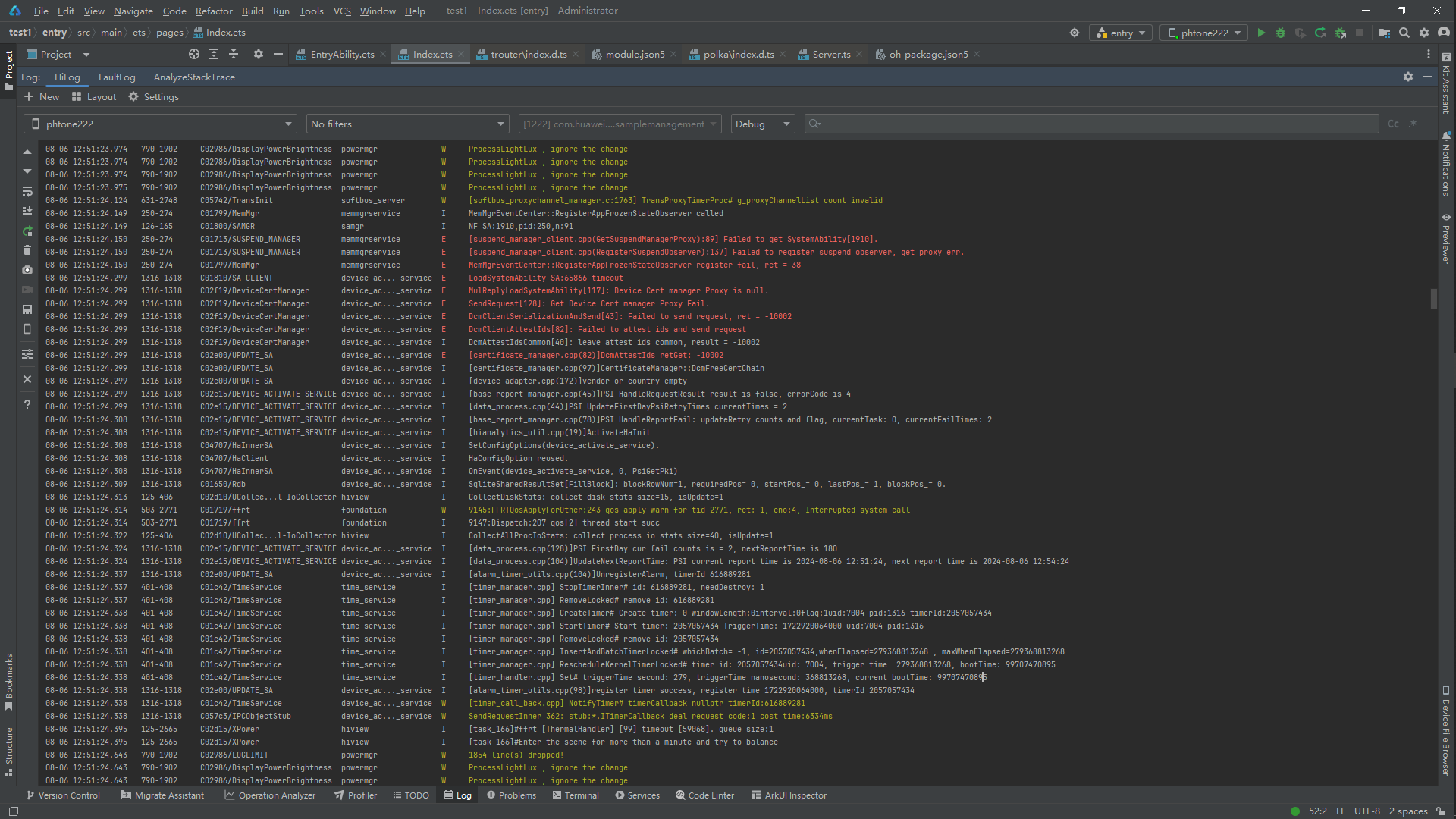Viewport: 1456px width, 819px height.
Task: Click the log Settings button
Action: pos(153,96)
